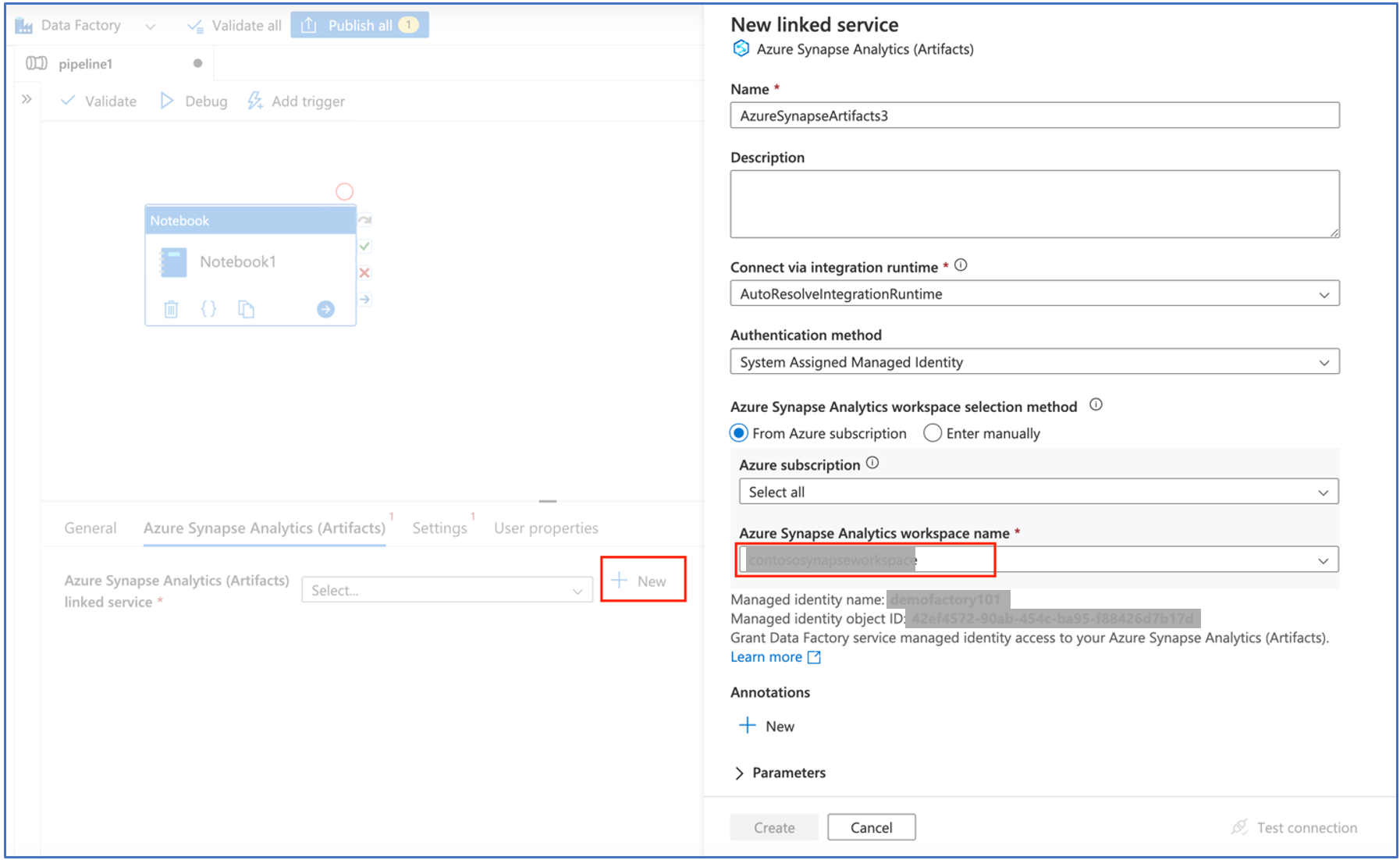Click the Azure Synapse Analytics (Artifacts) header icon
The height and width of the screenshot is (860, 1400).
[x=741, y=49]
